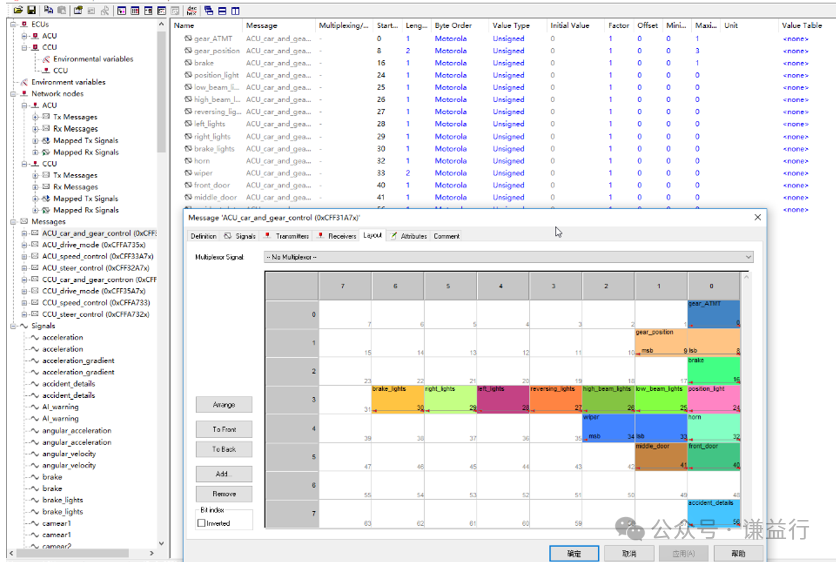Click the Tile vertically toolbar icon
The width and height of the screenshot is (836, 562).
(235, 10)
